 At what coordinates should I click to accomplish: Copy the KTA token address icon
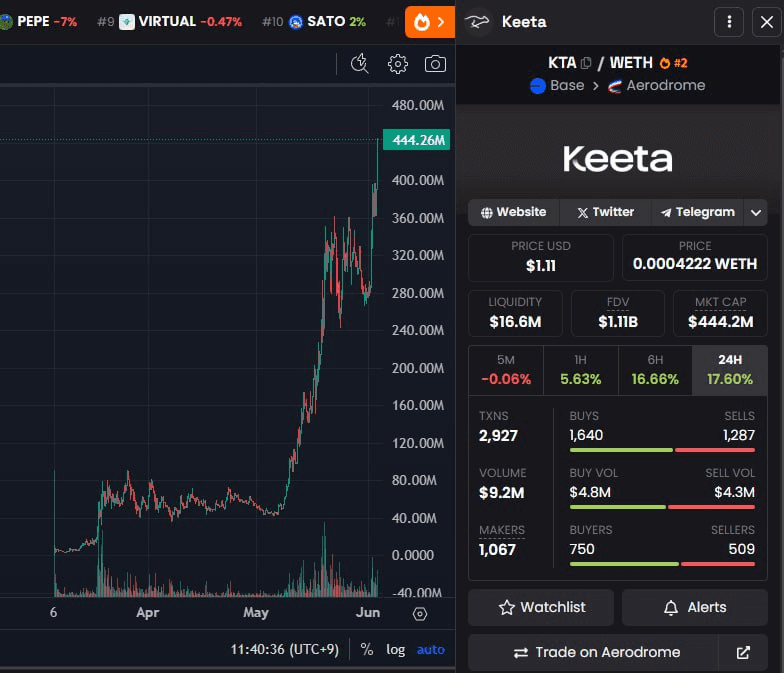pos(586,63)
